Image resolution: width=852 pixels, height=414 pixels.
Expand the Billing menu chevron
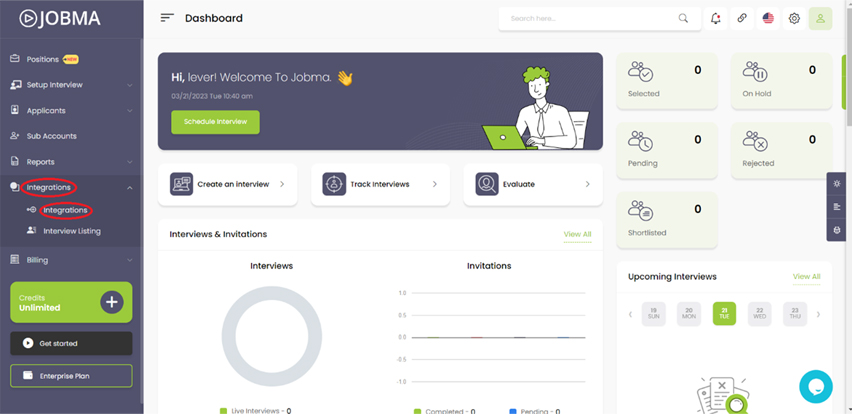[x=129, y=260]
